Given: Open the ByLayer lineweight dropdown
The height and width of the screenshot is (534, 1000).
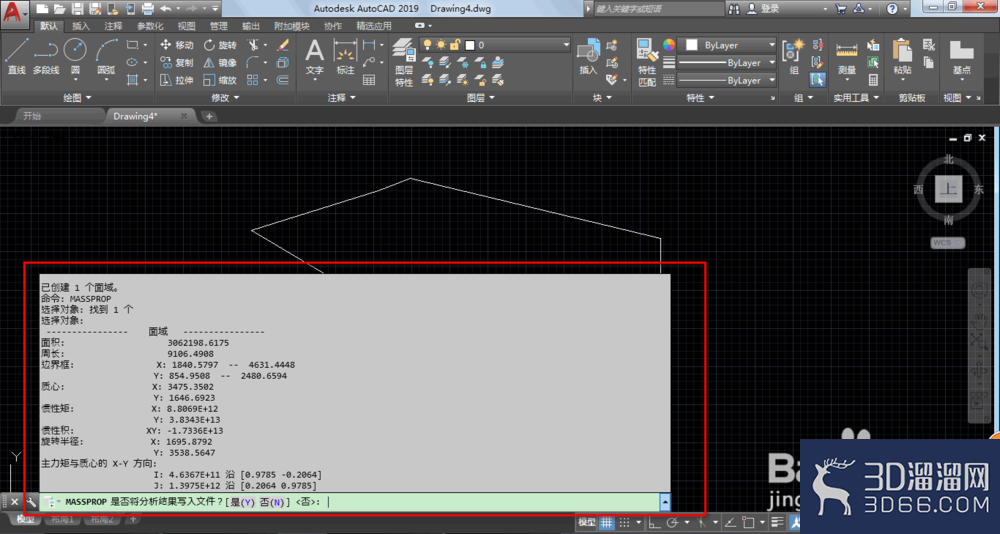Looking at the screenshot, I should pos(727,63).
